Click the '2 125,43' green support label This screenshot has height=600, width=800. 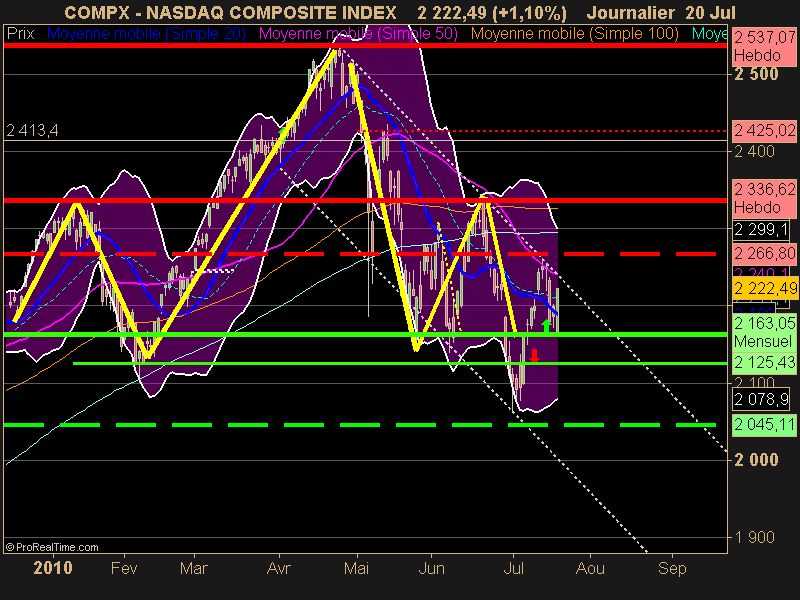tap(764, 363)
